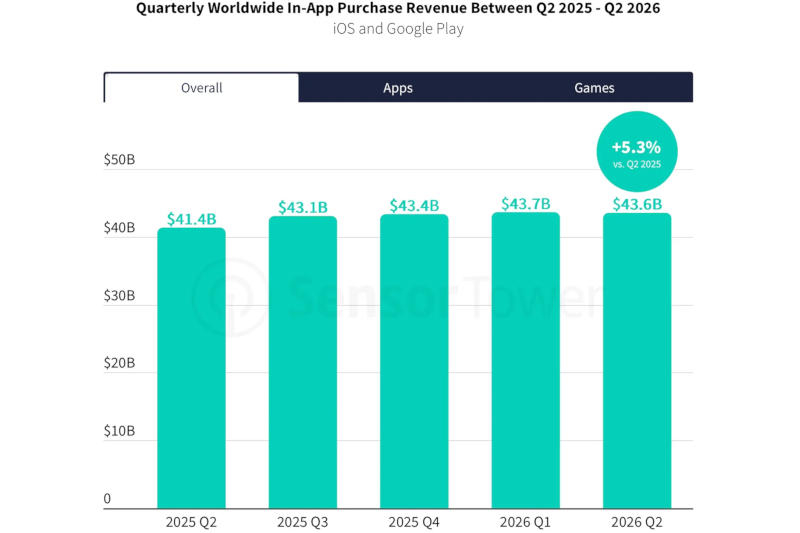
Task: Click the 2025 Q2 axis label
Action: pyautogui.click(x=191, y=522)
